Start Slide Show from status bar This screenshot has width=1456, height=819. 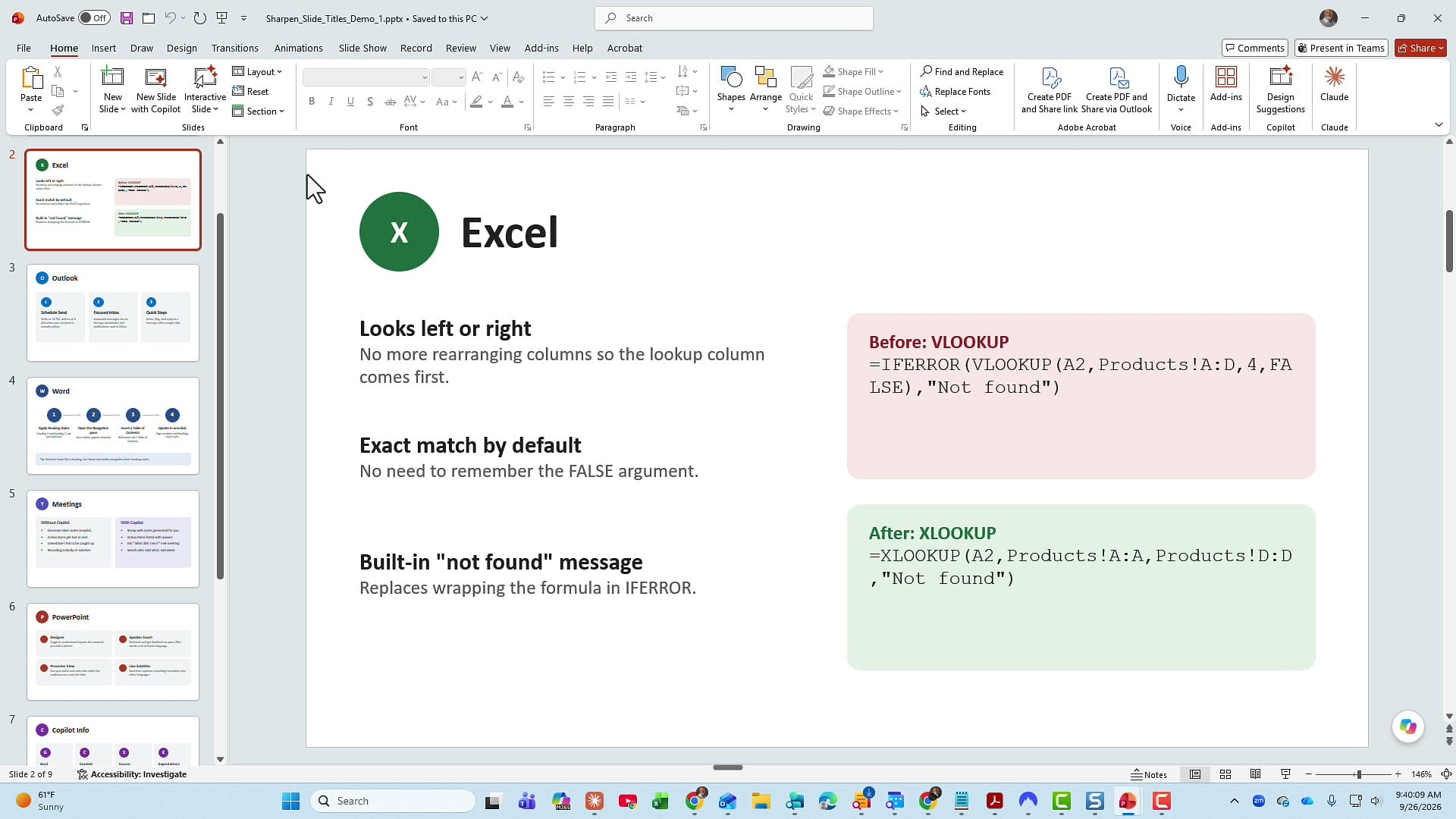[1285, 774]
